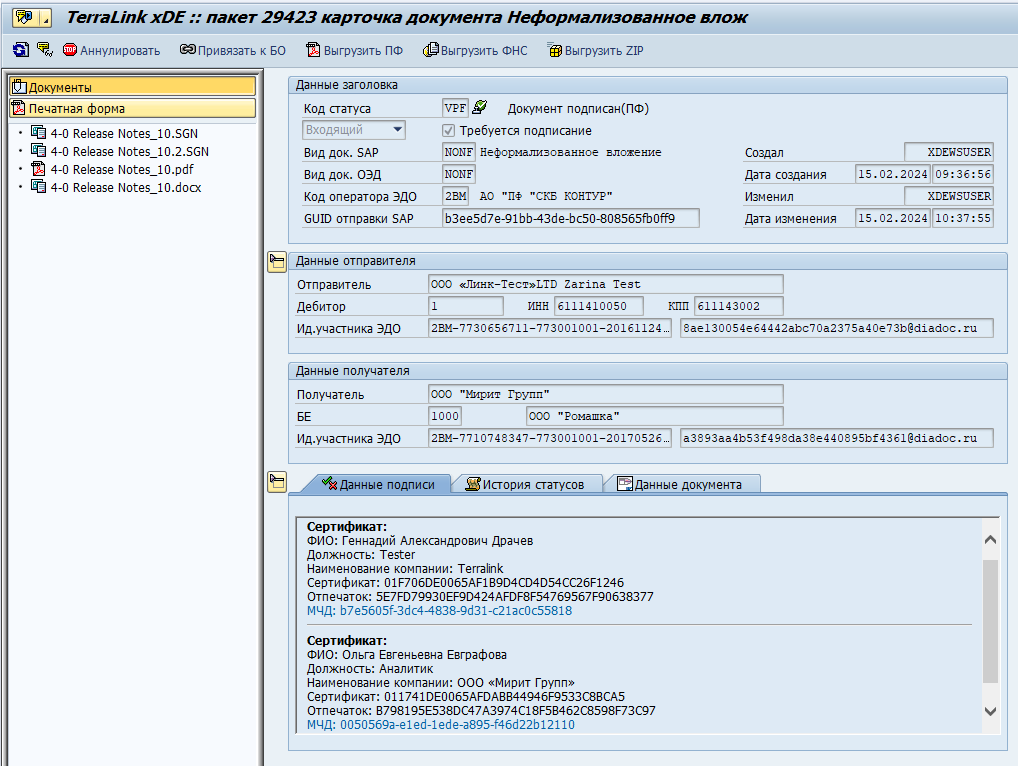The width and height of the screenshot is (1018, 766).
Task: Toggle the Требуется подписание checkbox
Action: coord(450,130)
